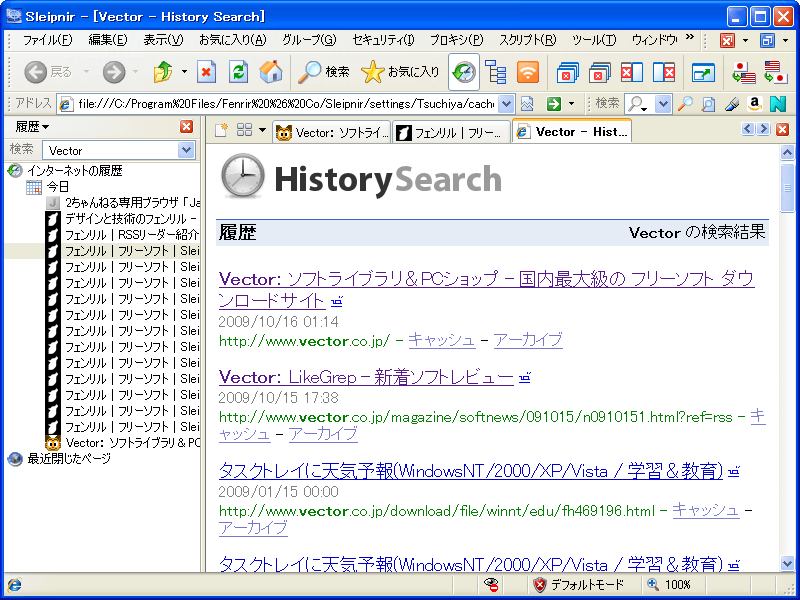This screenshot has width=800, height=600.
Task: Open アーカイブ link for www.vector.co.jp/
Action: 528,340
